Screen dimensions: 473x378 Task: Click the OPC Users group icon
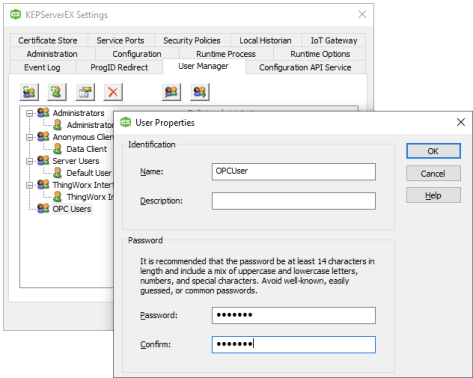(x=43, y=209)
